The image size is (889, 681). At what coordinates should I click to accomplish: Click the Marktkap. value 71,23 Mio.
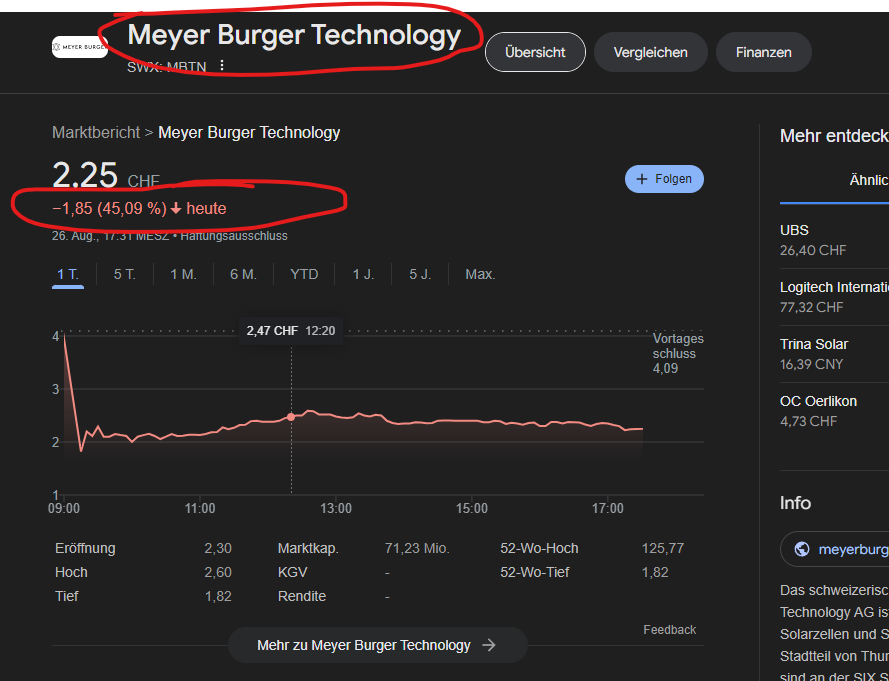point(417,549)
